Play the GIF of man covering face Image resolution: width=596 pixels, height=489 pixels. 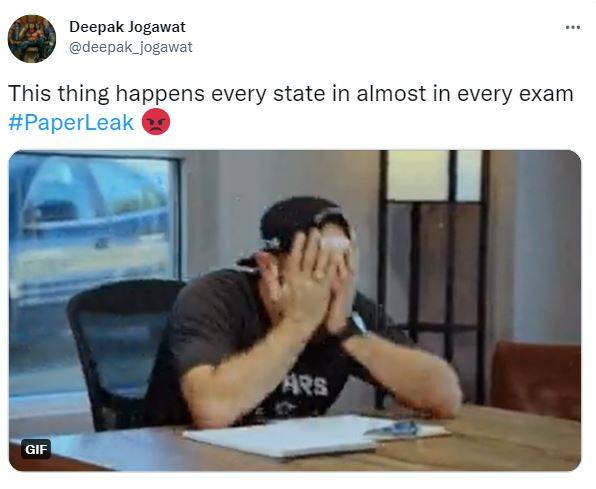[x=295, y=310]
